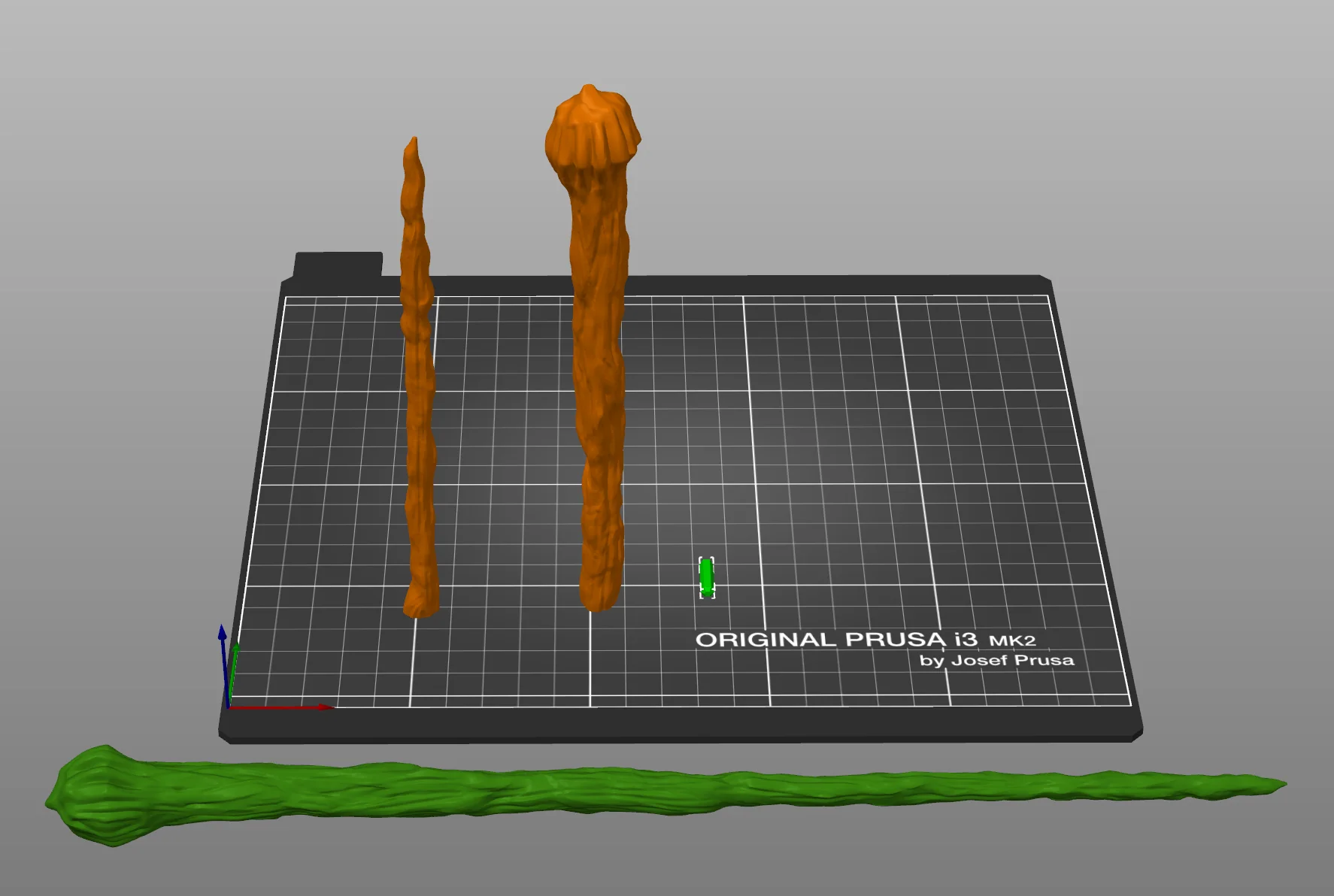Click the knobbed top of thick orange wand

tap(593, 128)
